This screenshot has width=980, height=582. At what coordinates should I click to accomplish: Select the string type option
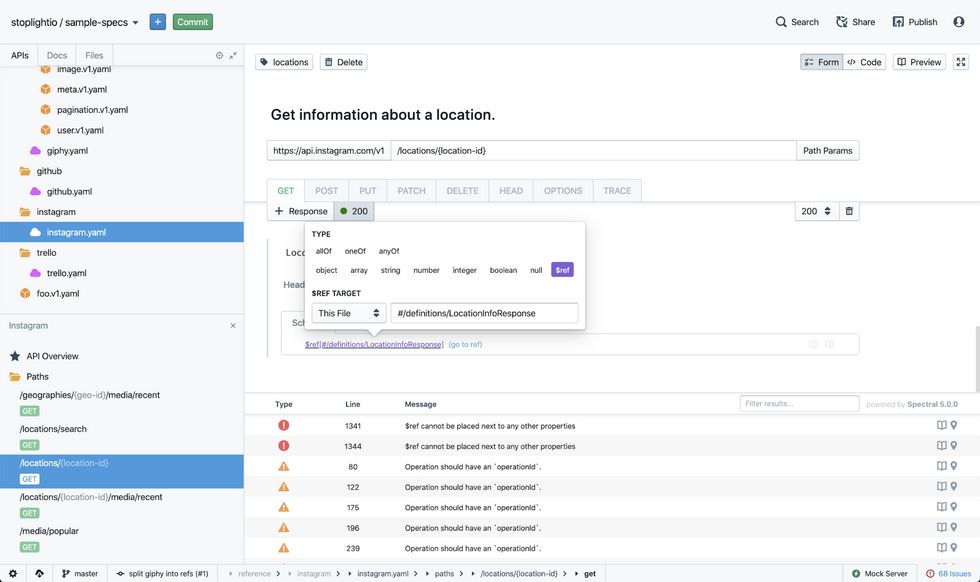tap(392, 269)
